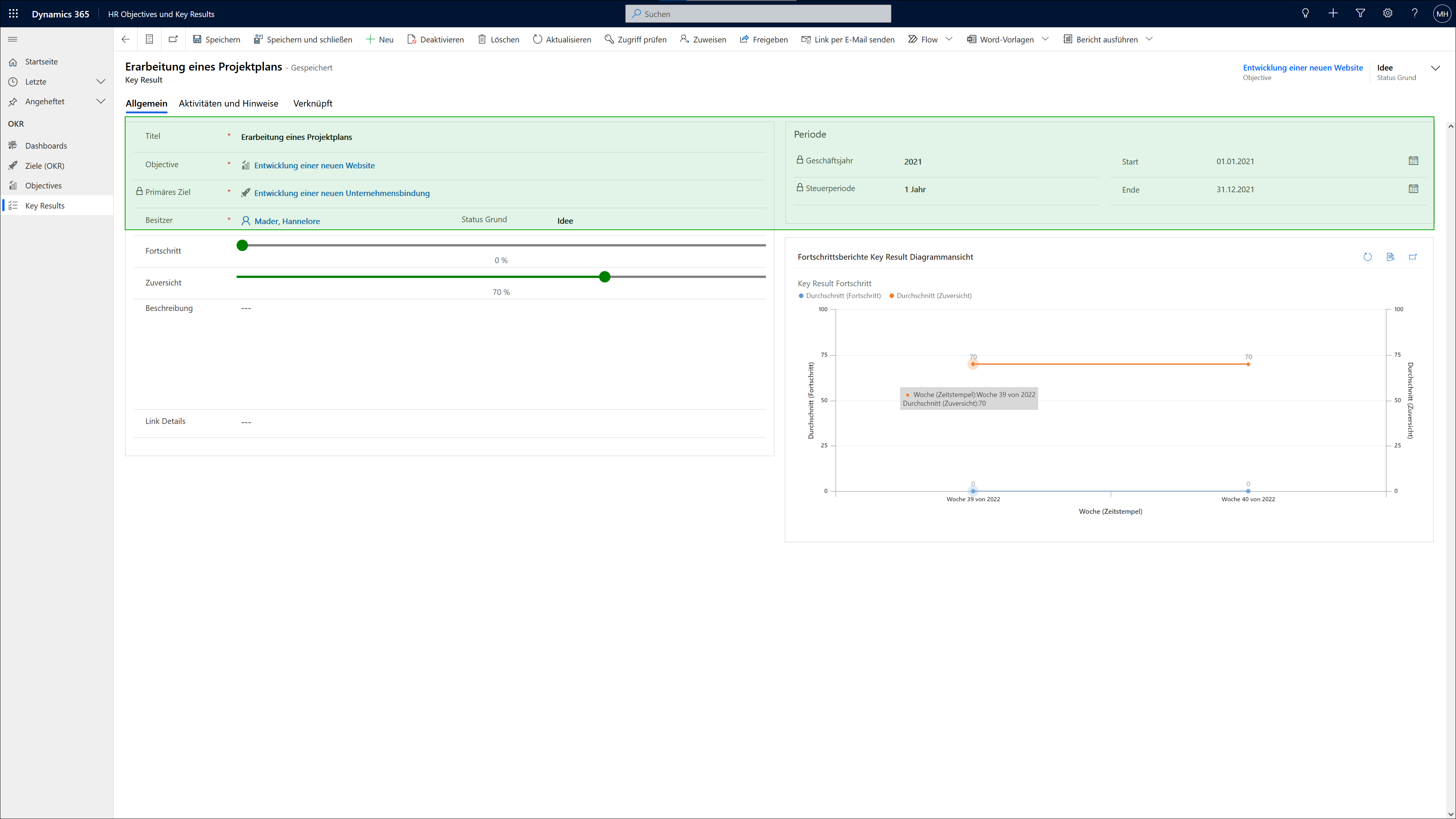Open the record set form icon
Viewport: 1456px width, 819px height.
(149, 39)
